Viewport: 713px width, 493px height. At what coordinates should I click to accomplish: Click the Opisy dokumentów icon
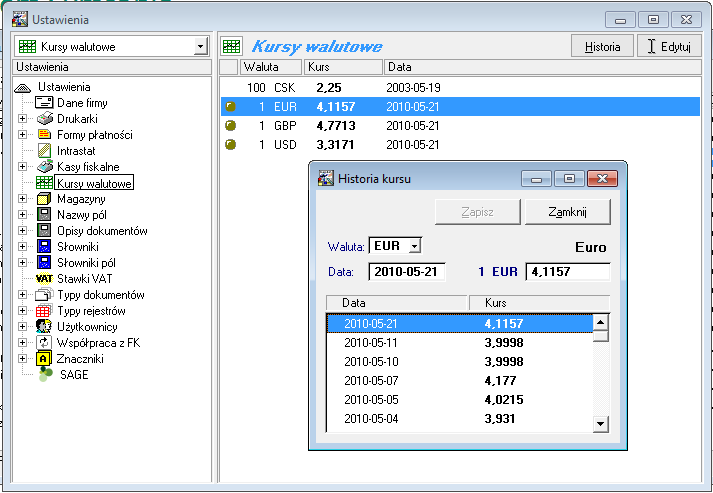coord(44,231)
